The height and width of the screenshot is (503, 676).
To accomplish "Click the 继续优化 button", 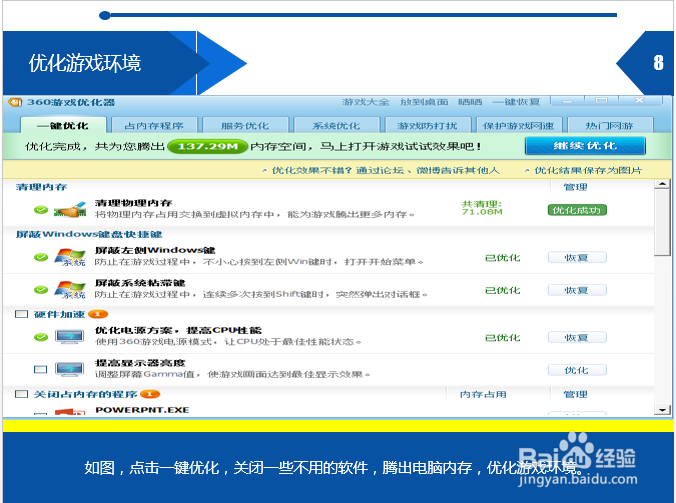I will point(585,146).
